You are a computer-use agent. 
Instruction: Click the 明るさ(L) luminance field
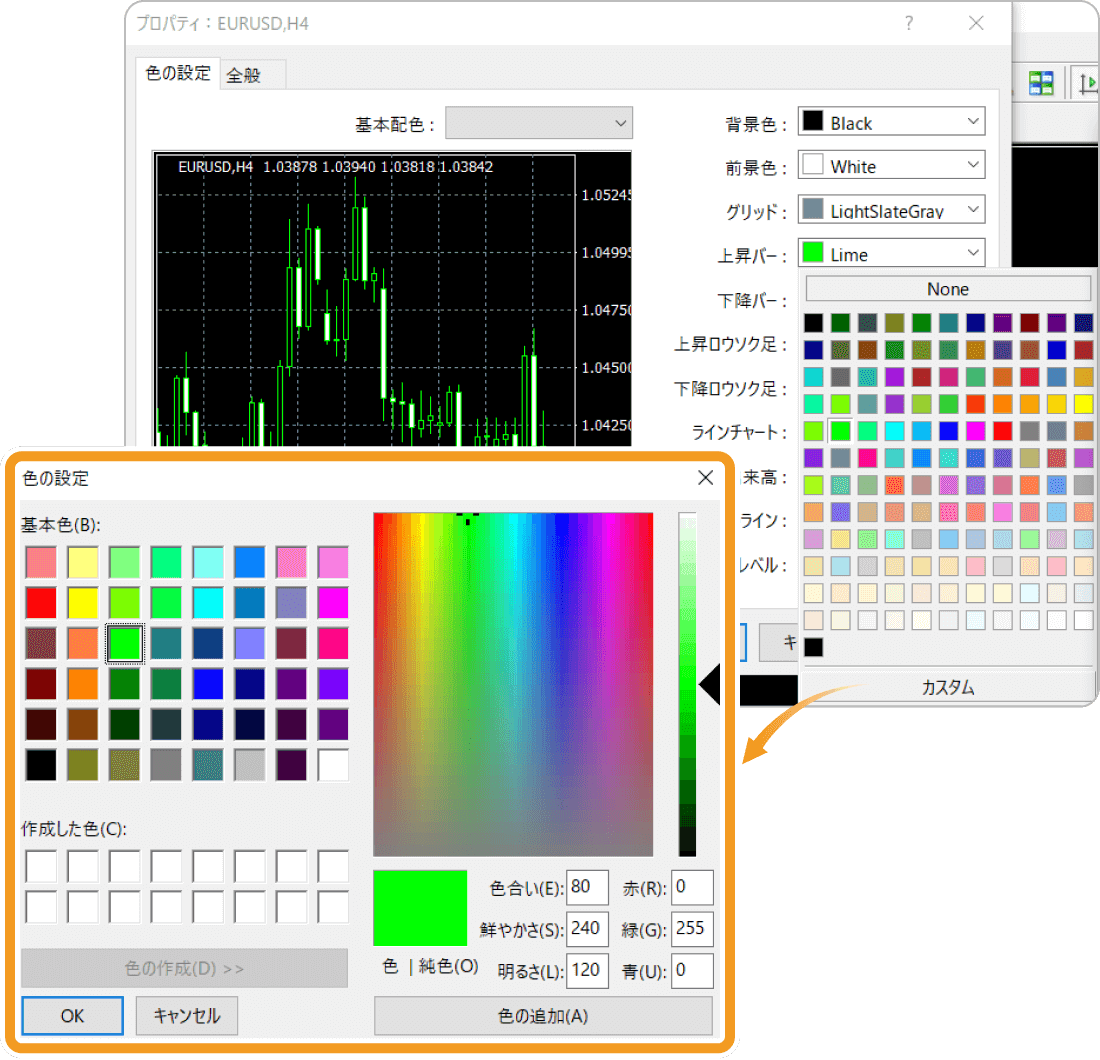(x=587, y=970)
